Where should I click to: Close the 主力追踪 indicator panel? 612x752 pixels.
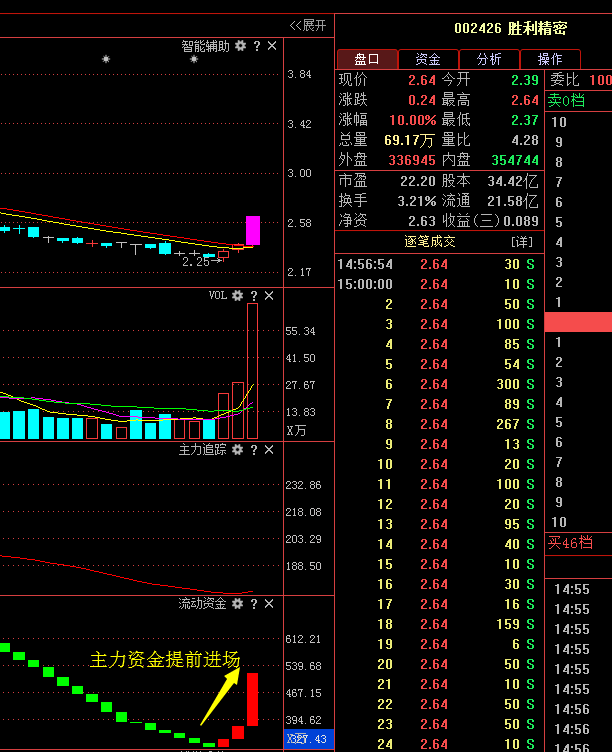click(x=269, y=450)
